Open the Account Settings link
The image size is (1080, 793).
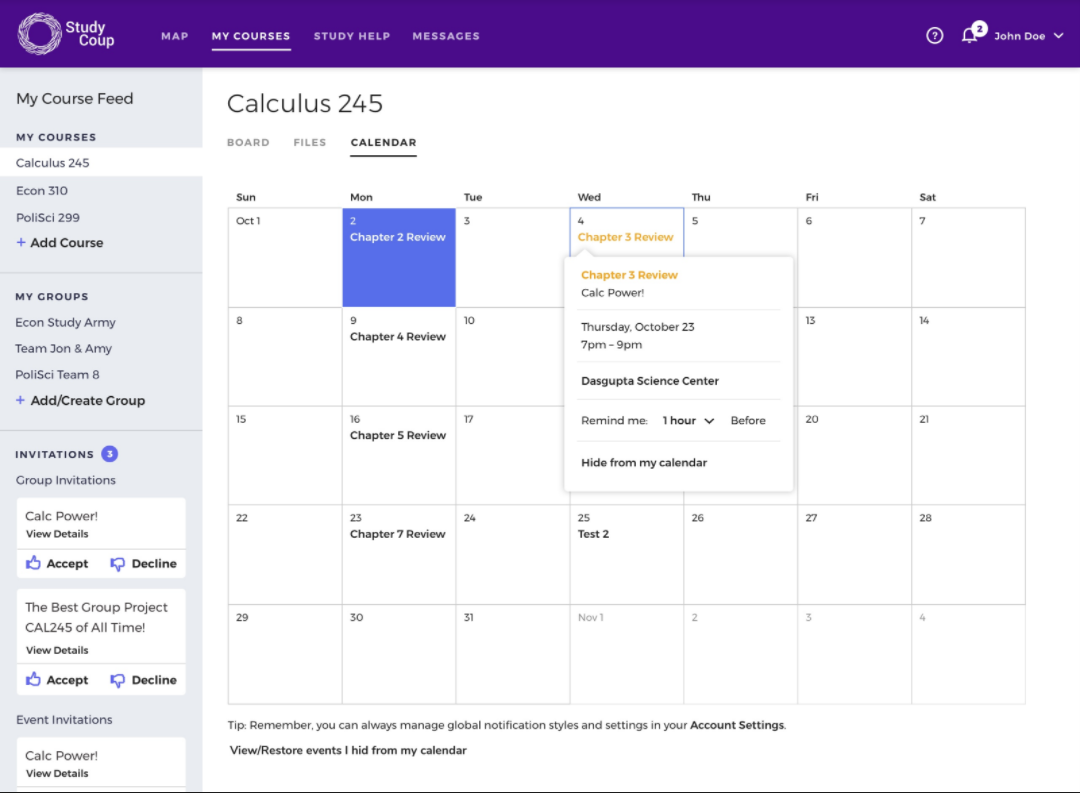pos(737,725)
